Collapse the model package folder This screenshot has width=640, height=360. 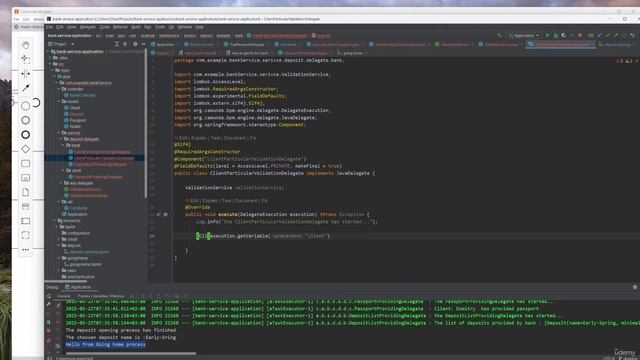pos(59,101)
